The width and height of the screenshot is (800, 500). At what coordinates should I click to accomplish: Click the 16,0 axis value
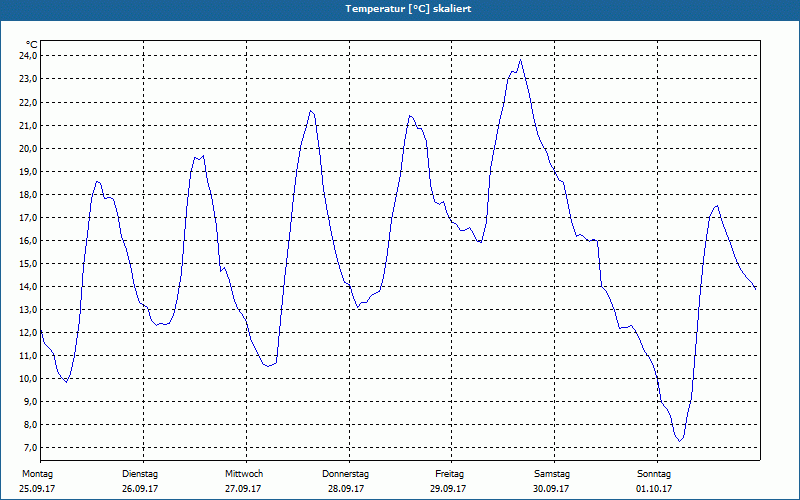pos(28,240)
